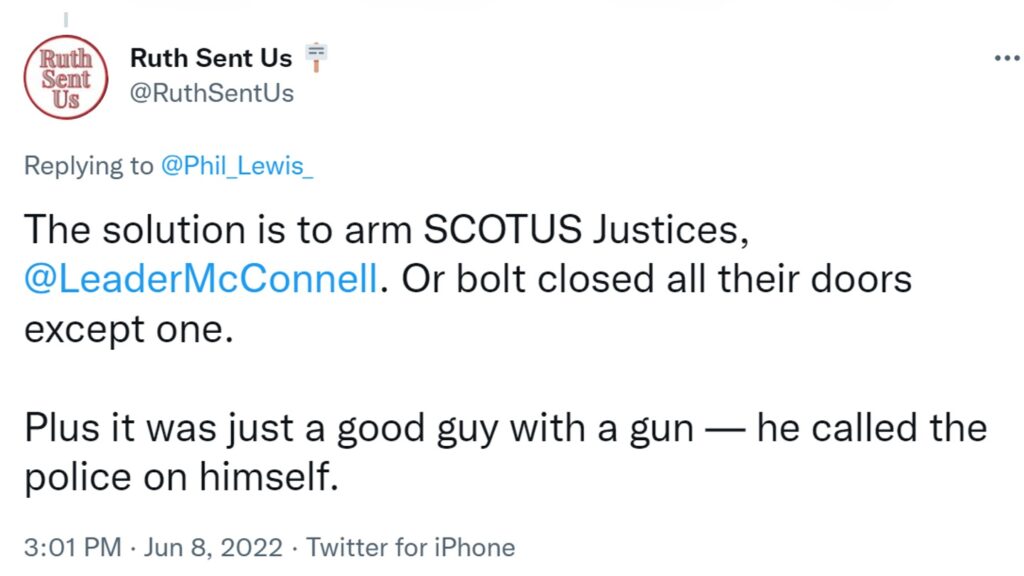Viewport: 1024px width, 576px height.
Task: Click the words 'except one.' in the tweet
Action: 129,330
